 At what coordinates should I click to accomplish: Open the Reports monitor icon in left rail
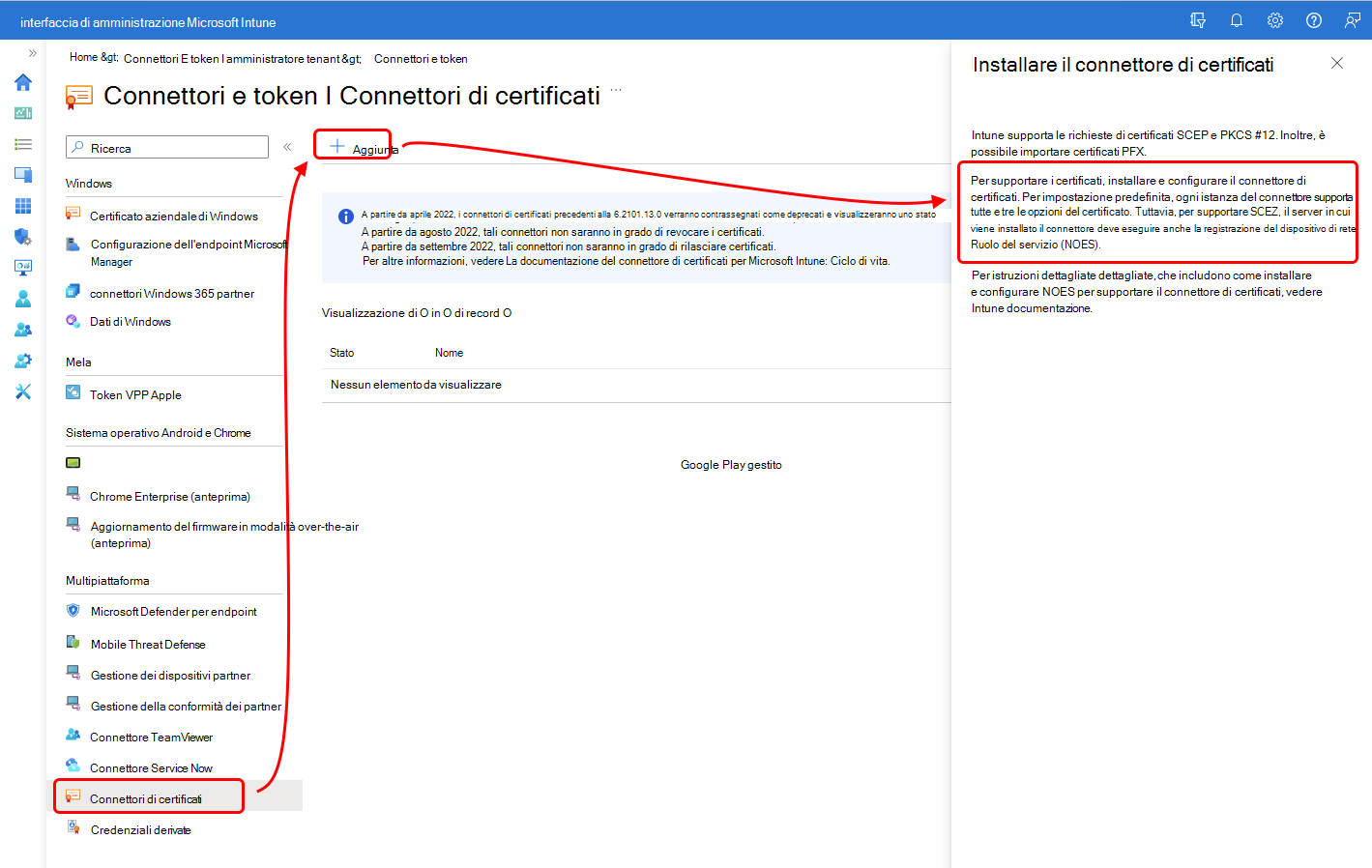[x=23, y=268]
